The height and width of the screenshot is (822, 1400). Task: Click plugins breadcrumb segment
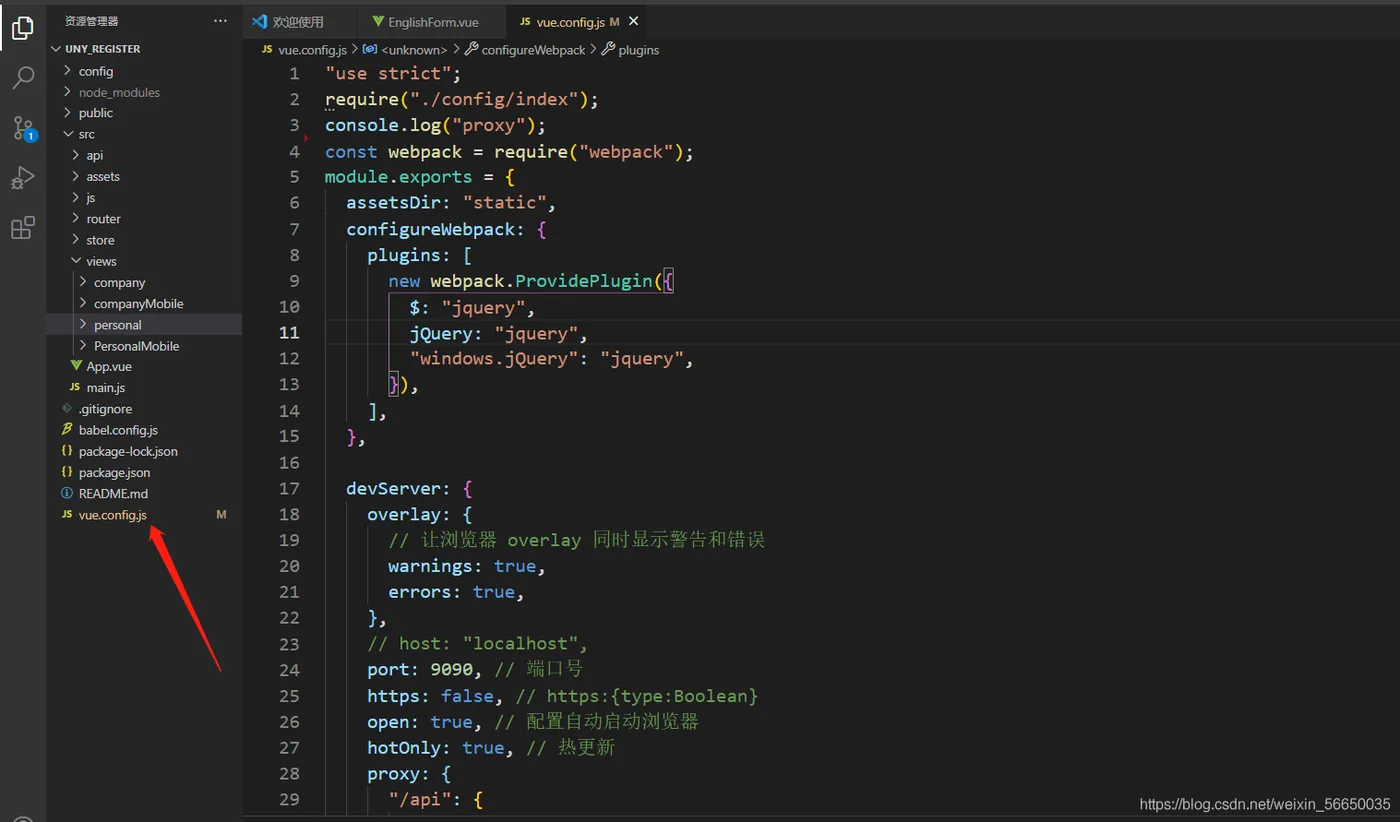point(638,50)
